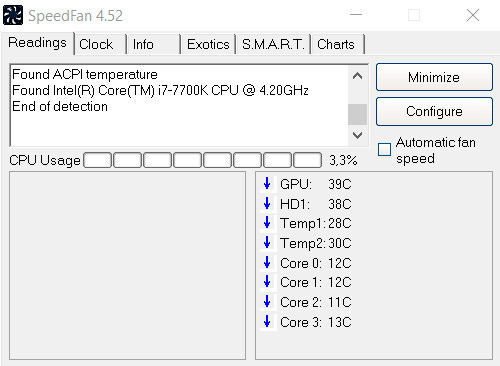The height and width of the screenshot is (366, 500).
Task: Open settings with the Configure button
Action: (434, 111)
